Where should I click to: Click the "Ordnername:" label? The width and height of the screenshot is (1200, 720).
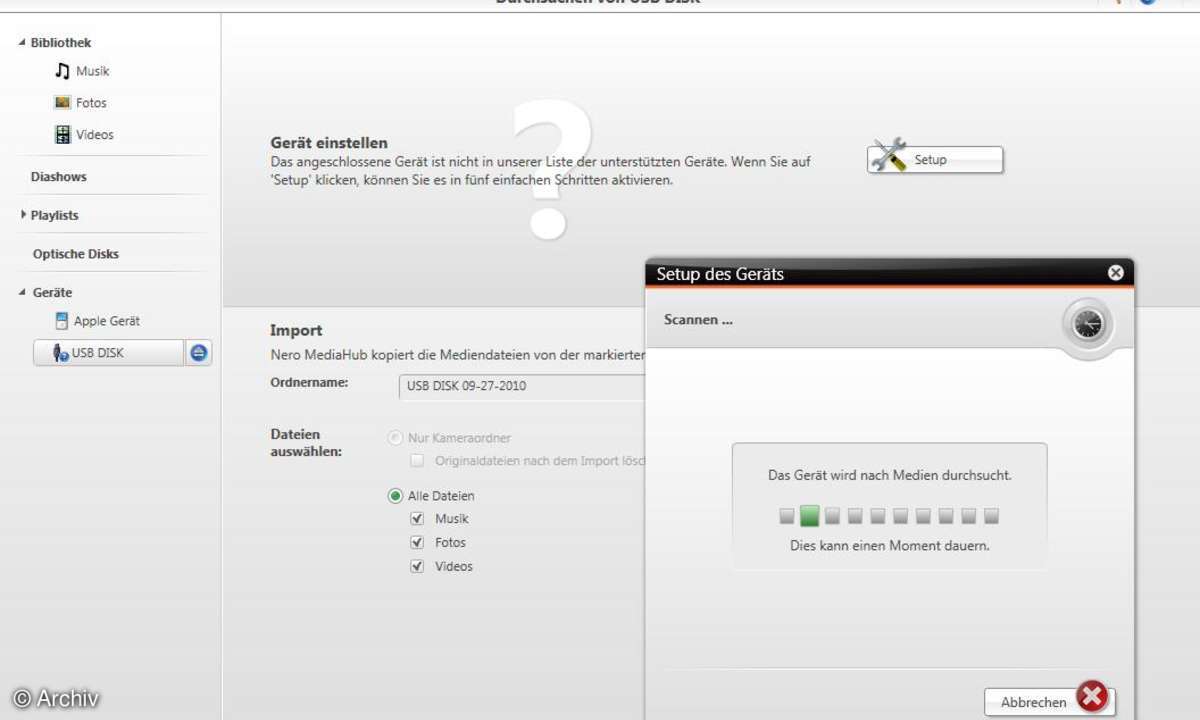(309, 382)
